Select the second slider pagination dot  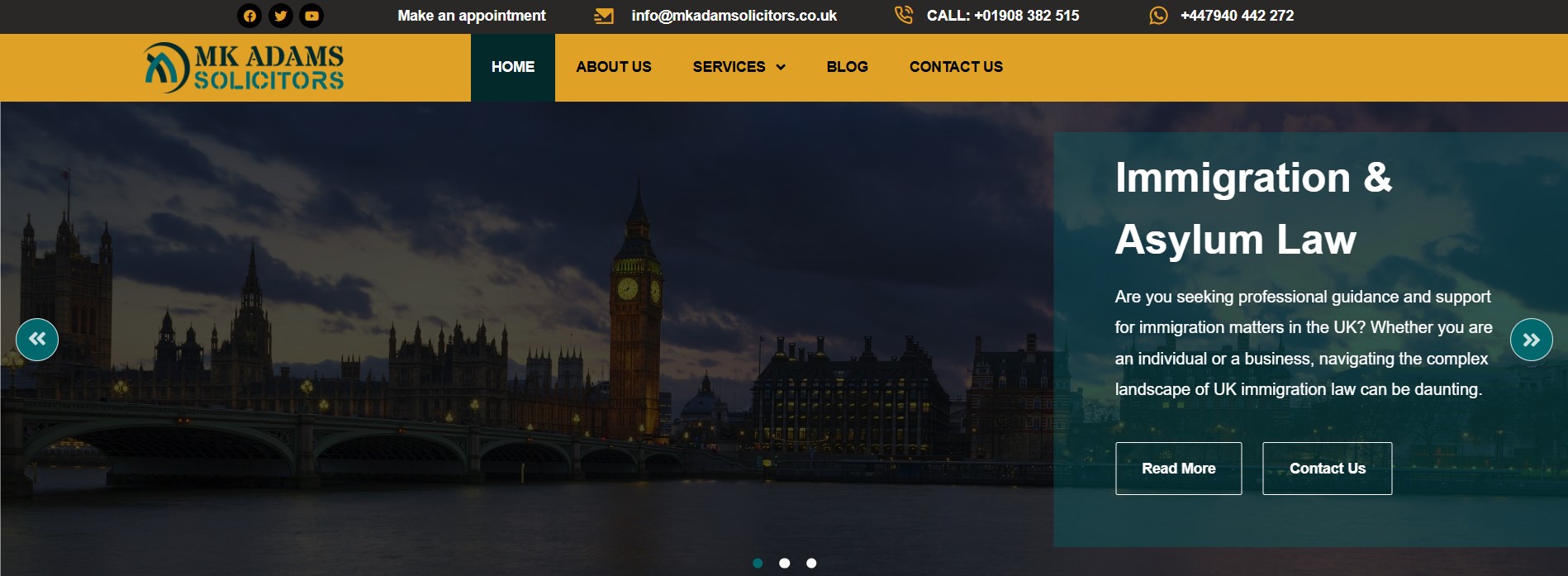tap(785, 564)
